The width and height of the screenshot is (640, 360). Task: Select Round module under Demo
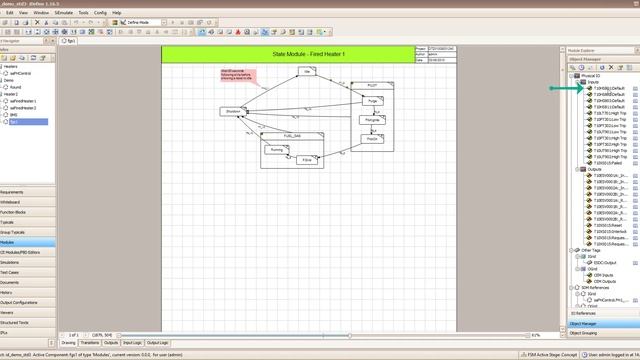(16, 87)
